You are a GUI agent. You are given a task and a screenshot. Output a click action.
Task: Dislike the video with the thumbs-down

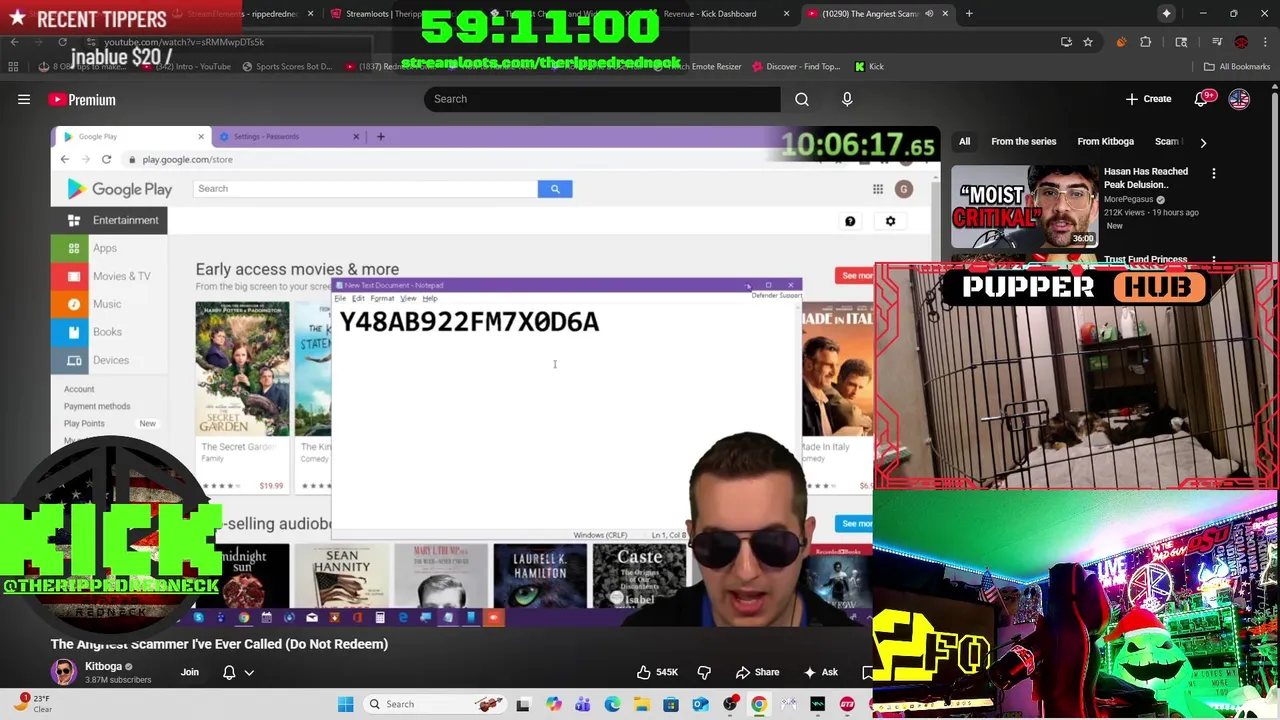click(x=704, y=672)
